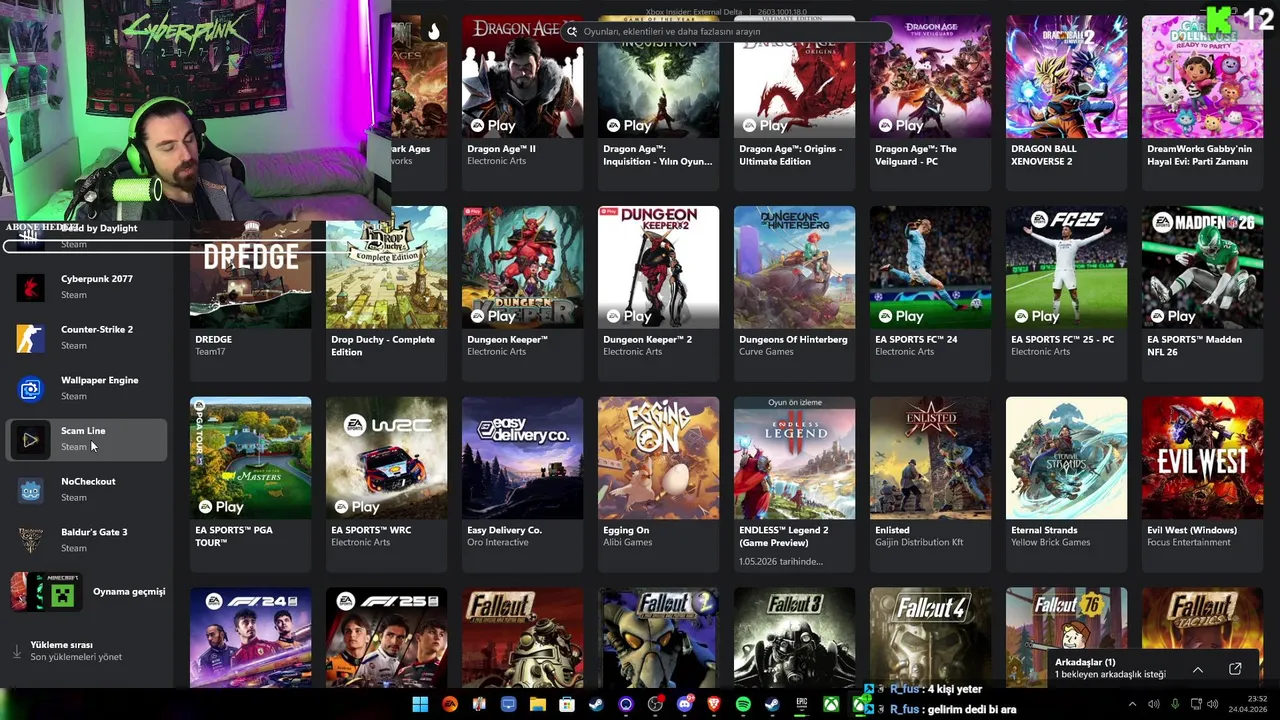Viewport: 1280px width, 720px height.
Task: Open Spotify from the taskbar
Action: [x=743, y=705]
